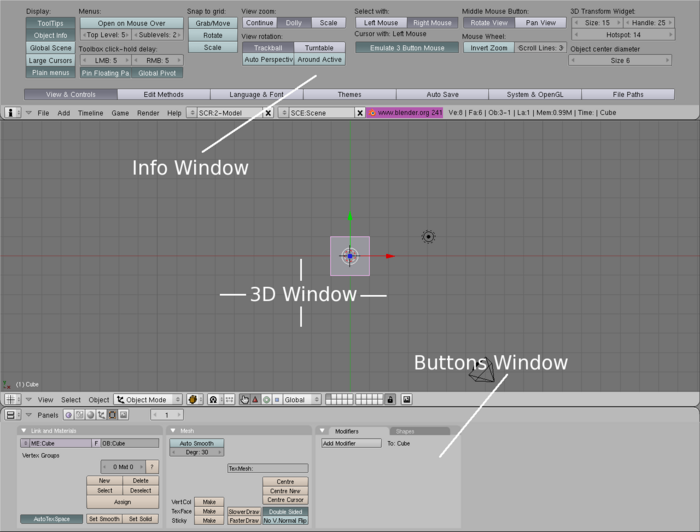Select the Scene context icon in Panels
This screenshot has width=700, height=532.
point(124,415)
